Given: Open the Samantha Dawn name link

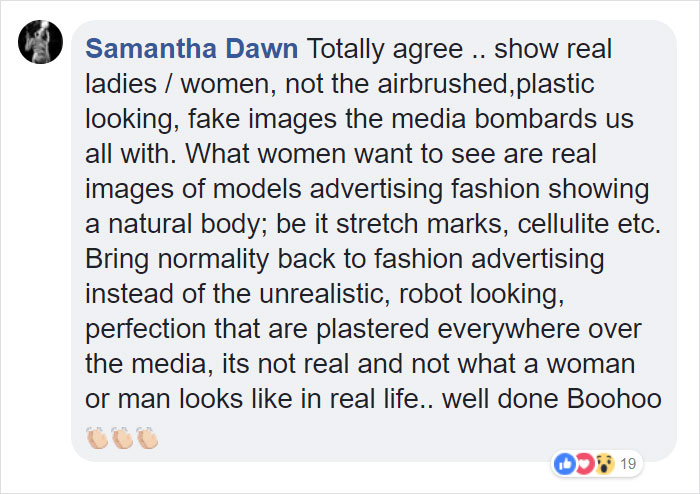Looking at the screenshot, I should point(192,48).
